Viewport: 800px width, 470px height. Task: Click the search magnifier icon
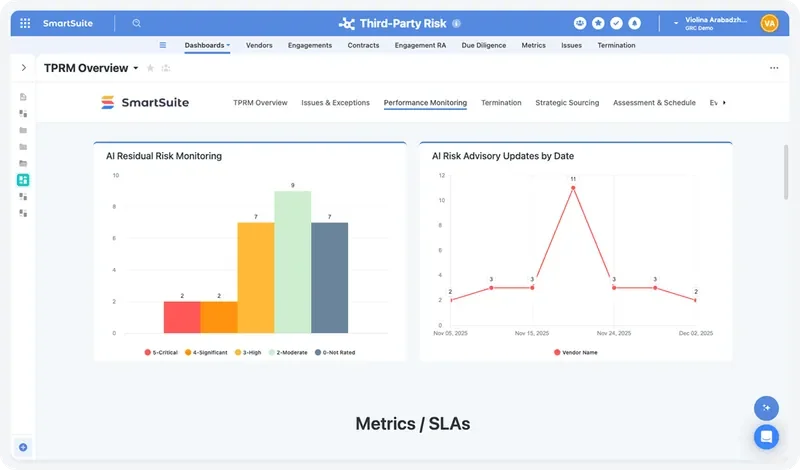point(136,23)
